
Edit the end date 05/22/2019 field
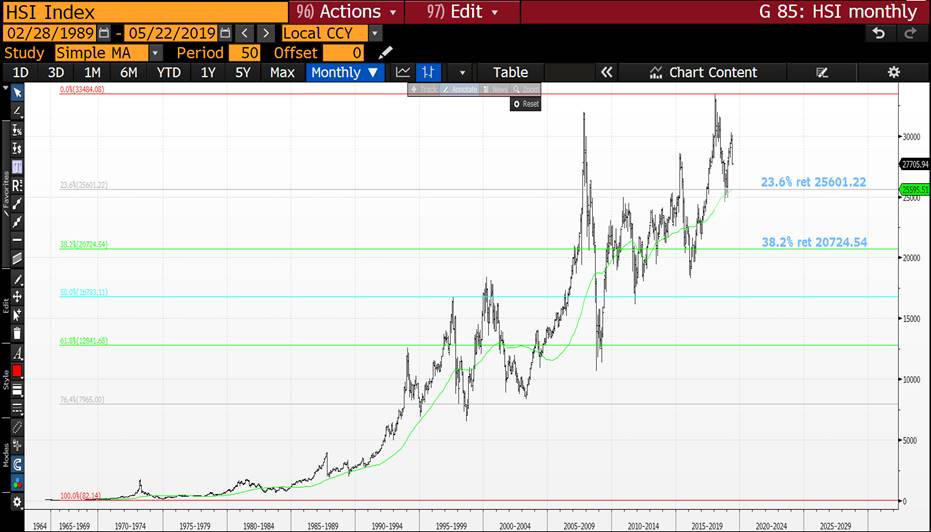171,33
